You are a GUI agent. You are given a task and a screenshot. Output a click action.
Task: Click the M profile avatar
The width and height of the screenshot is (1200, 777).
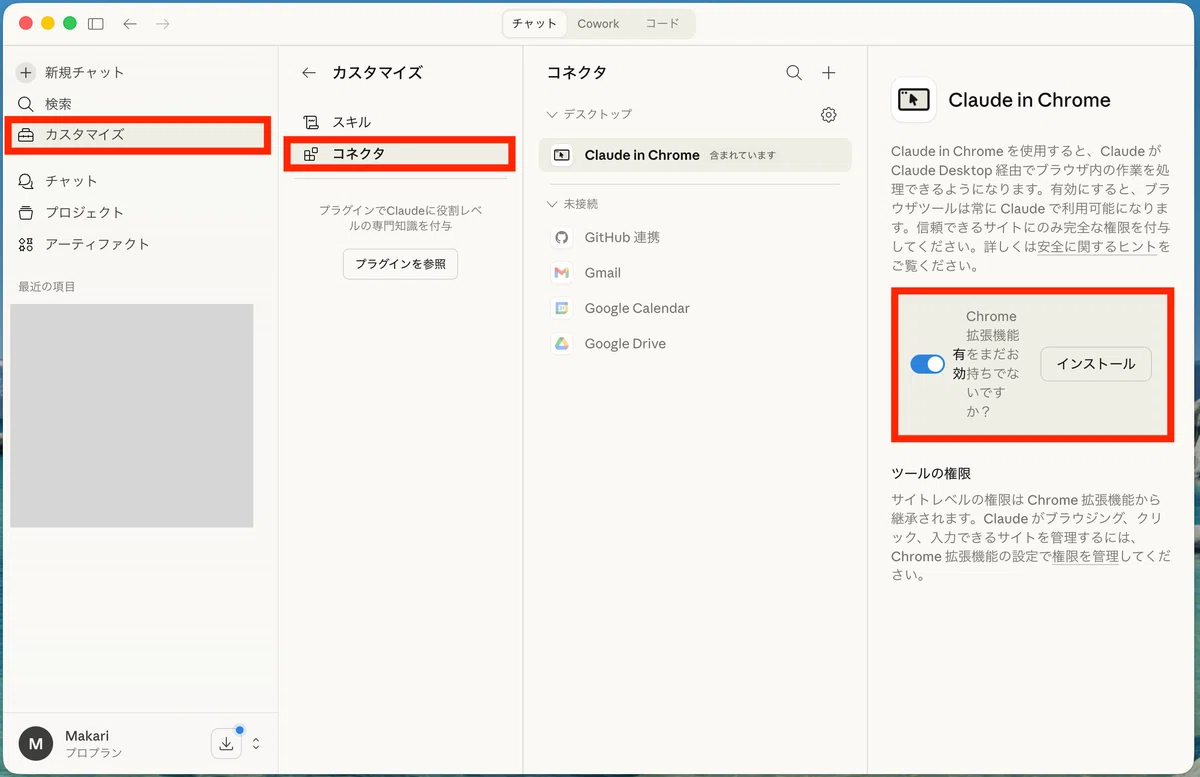coord(36,743)
